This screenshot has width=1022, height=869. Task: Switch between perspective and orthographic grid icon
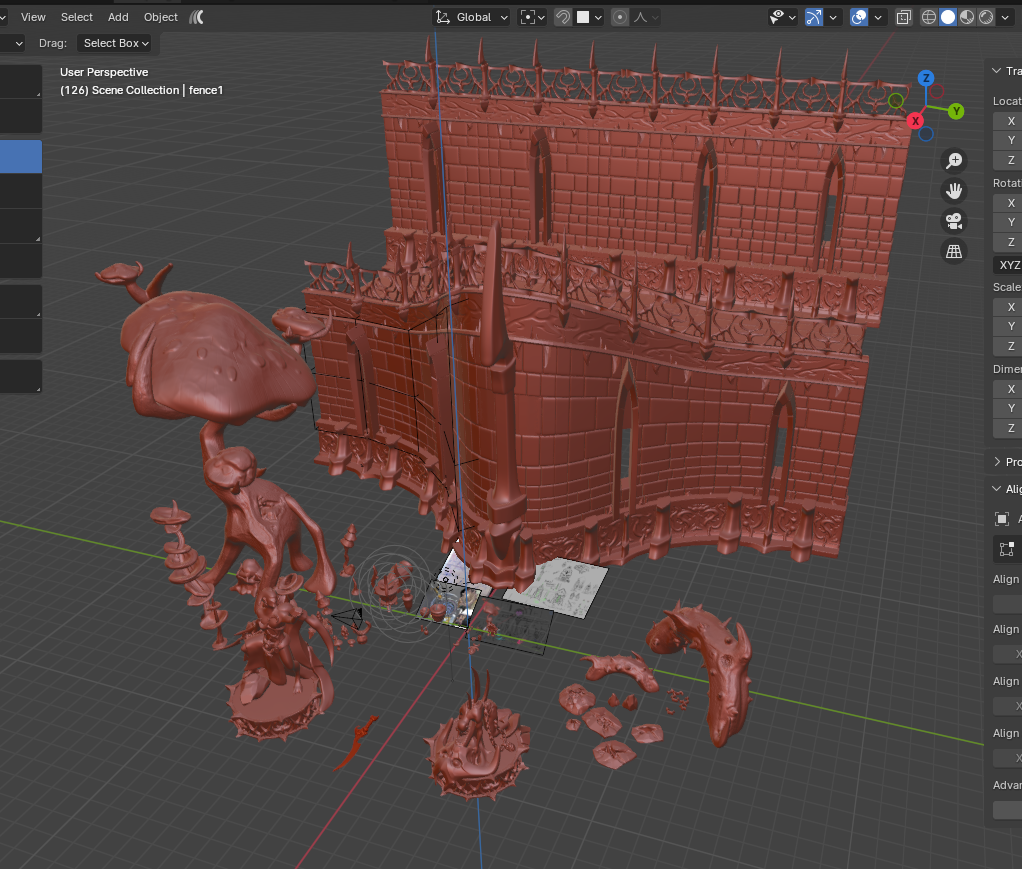click(954, 251)
